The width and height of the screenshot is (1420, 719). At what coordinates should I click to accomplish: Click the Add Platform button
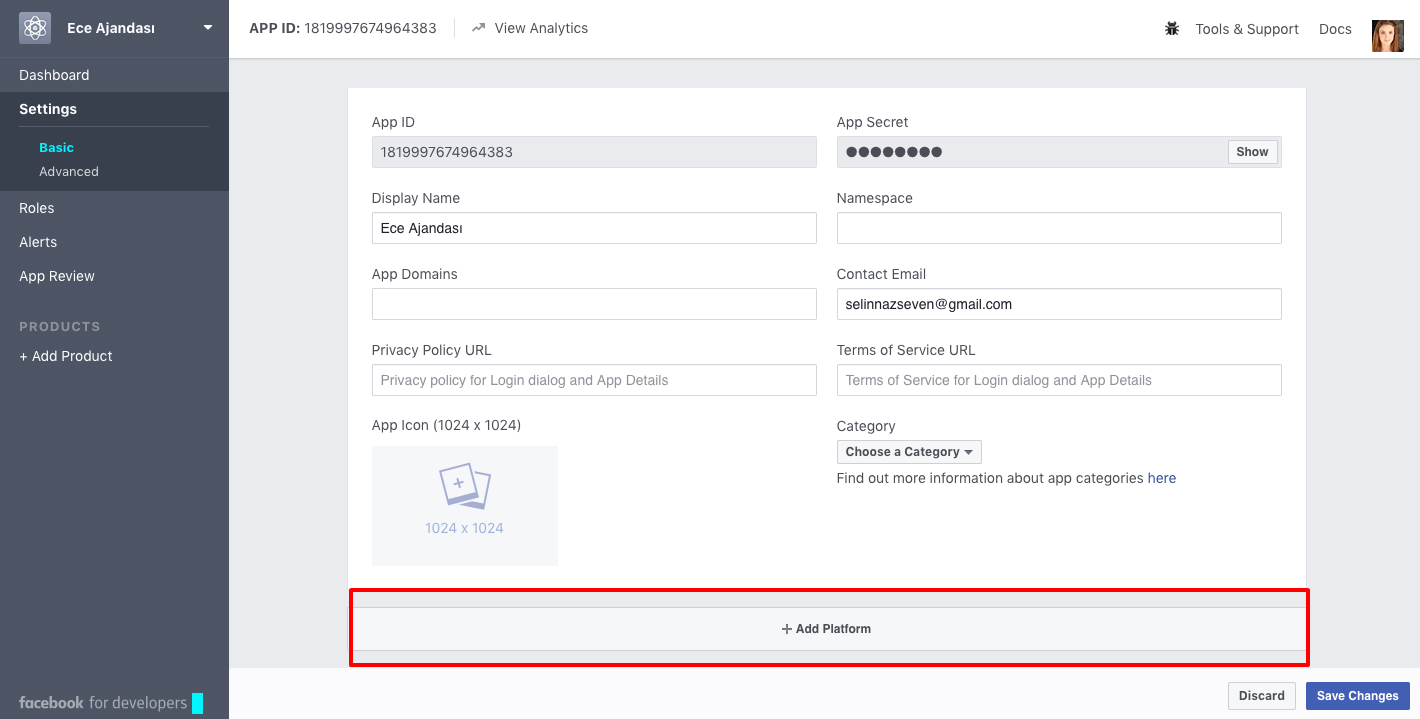827,629
